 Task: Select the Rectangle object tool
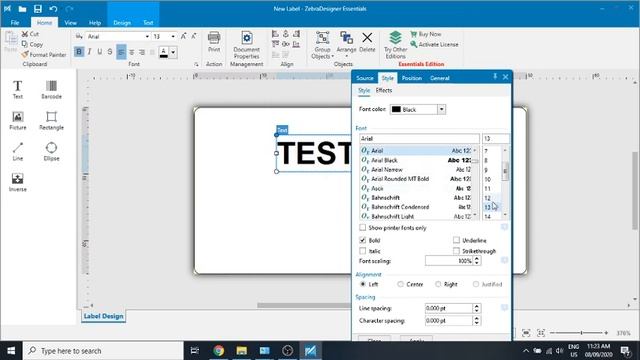click(51, 120)
